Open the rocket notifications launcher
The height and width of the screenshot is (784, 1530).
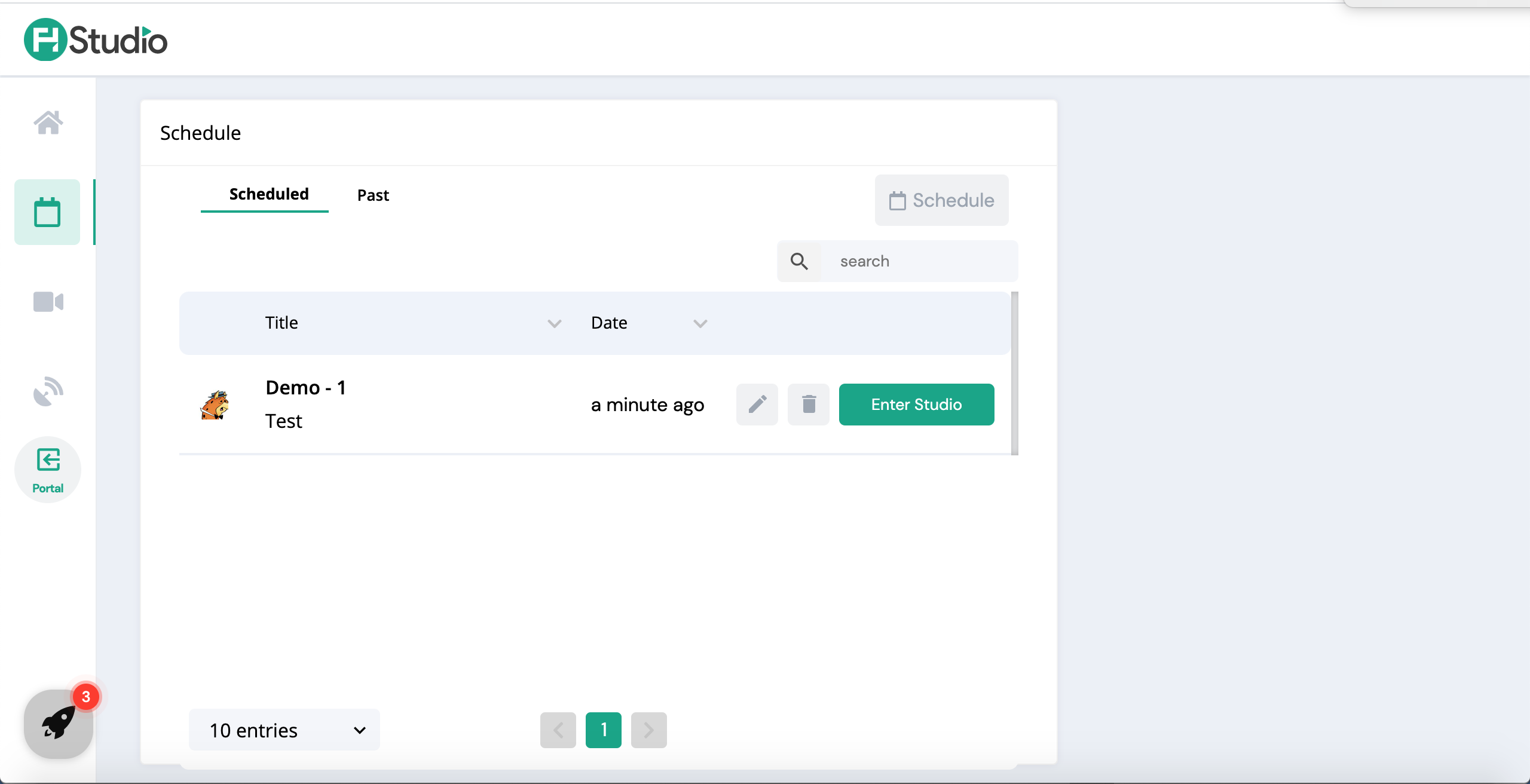click(x=59, y=724)
